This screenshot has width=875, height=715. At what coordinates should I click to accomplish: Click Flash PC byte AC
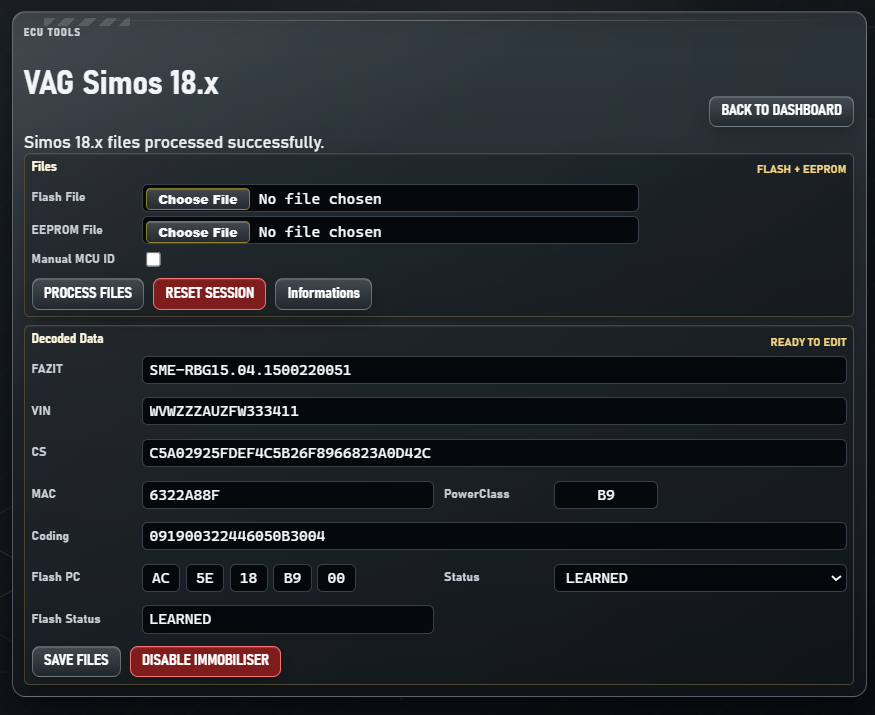pos(161,578)
